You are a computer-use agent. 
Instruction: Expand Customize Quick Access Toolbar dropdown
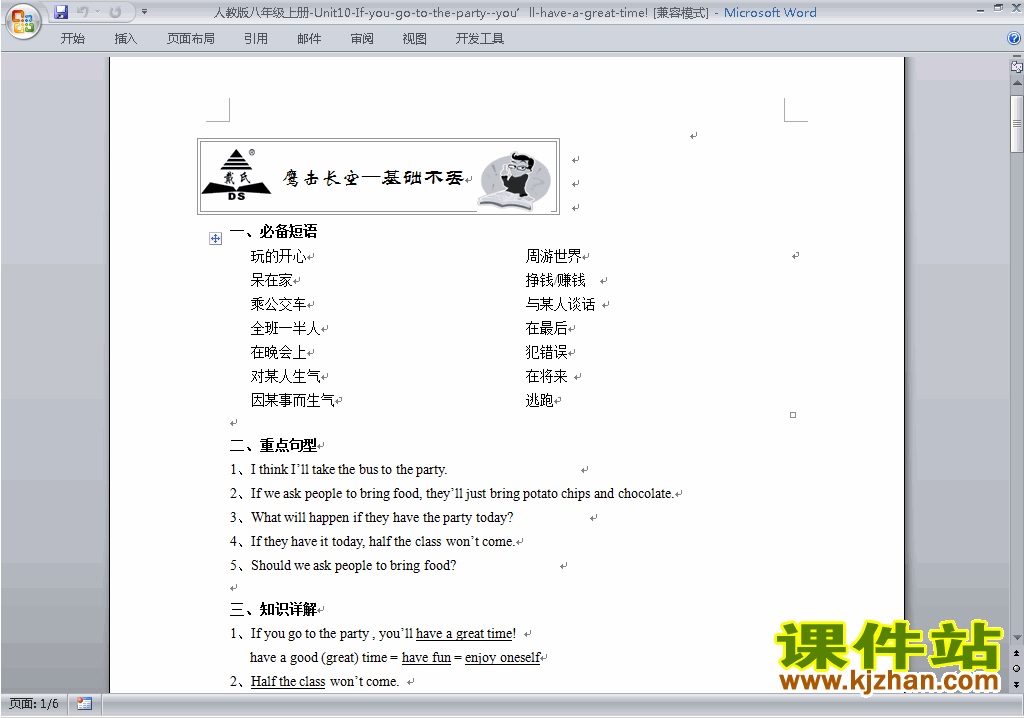point(144,12)
